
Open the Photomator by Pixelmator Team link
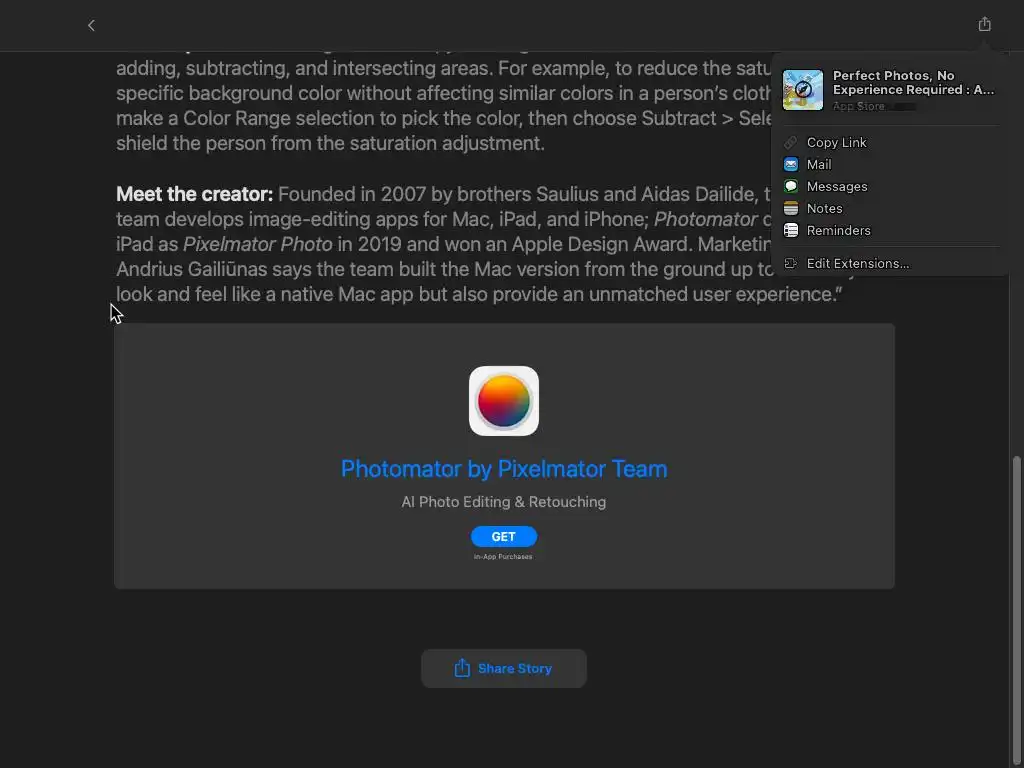[x=504, y=469]
